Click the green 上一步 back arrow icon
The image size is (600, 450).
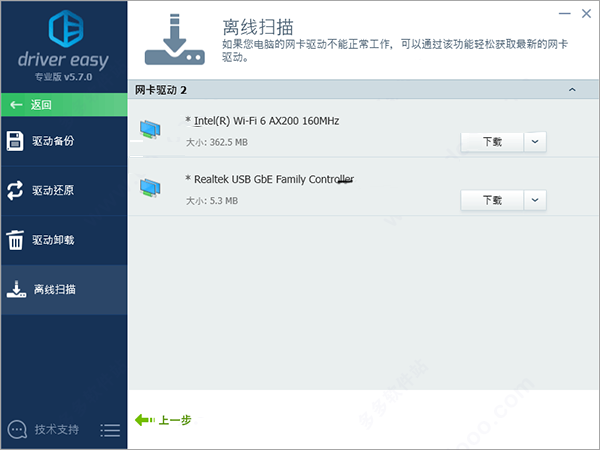145,420
